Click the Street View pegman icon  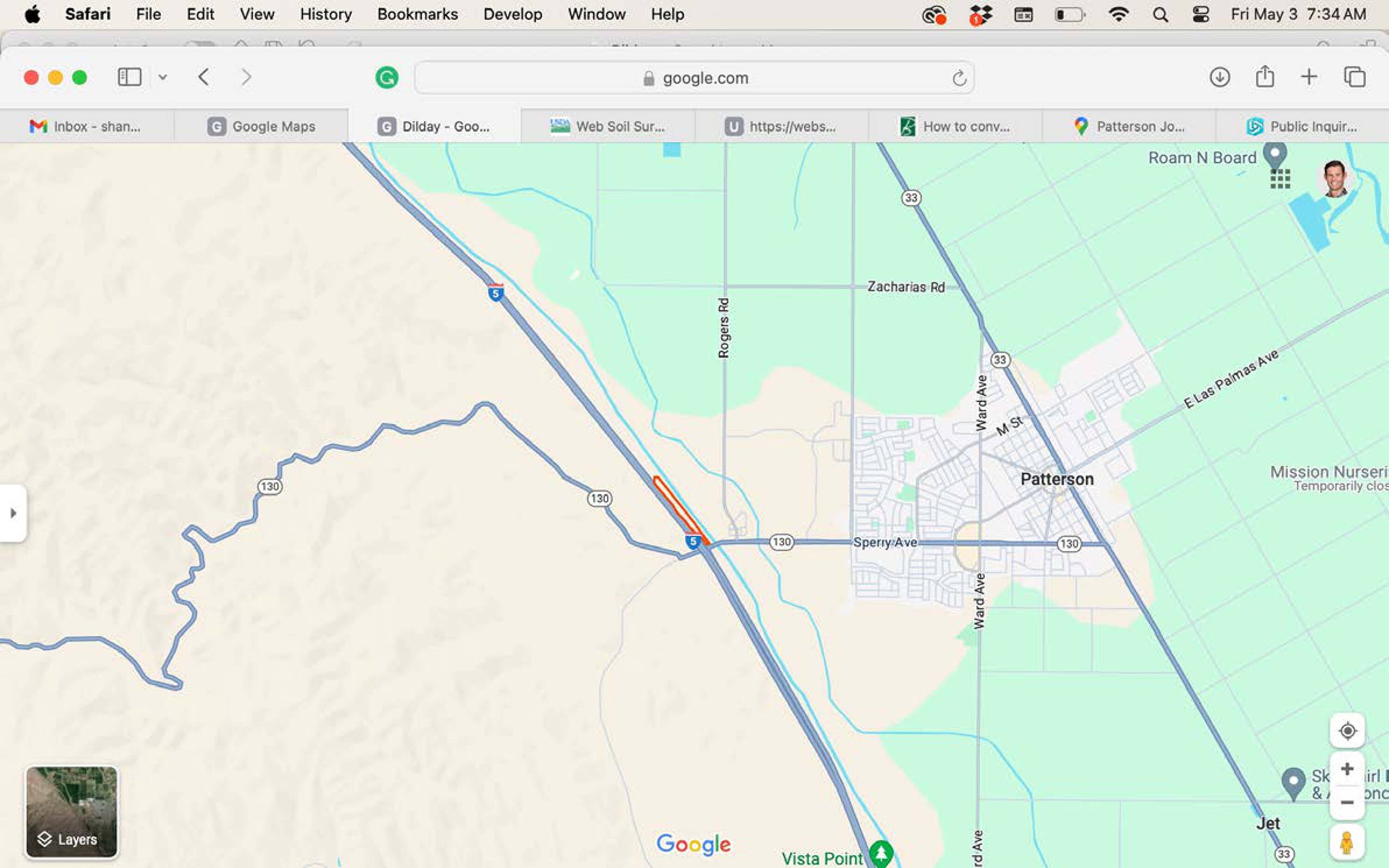(1346, 843)
